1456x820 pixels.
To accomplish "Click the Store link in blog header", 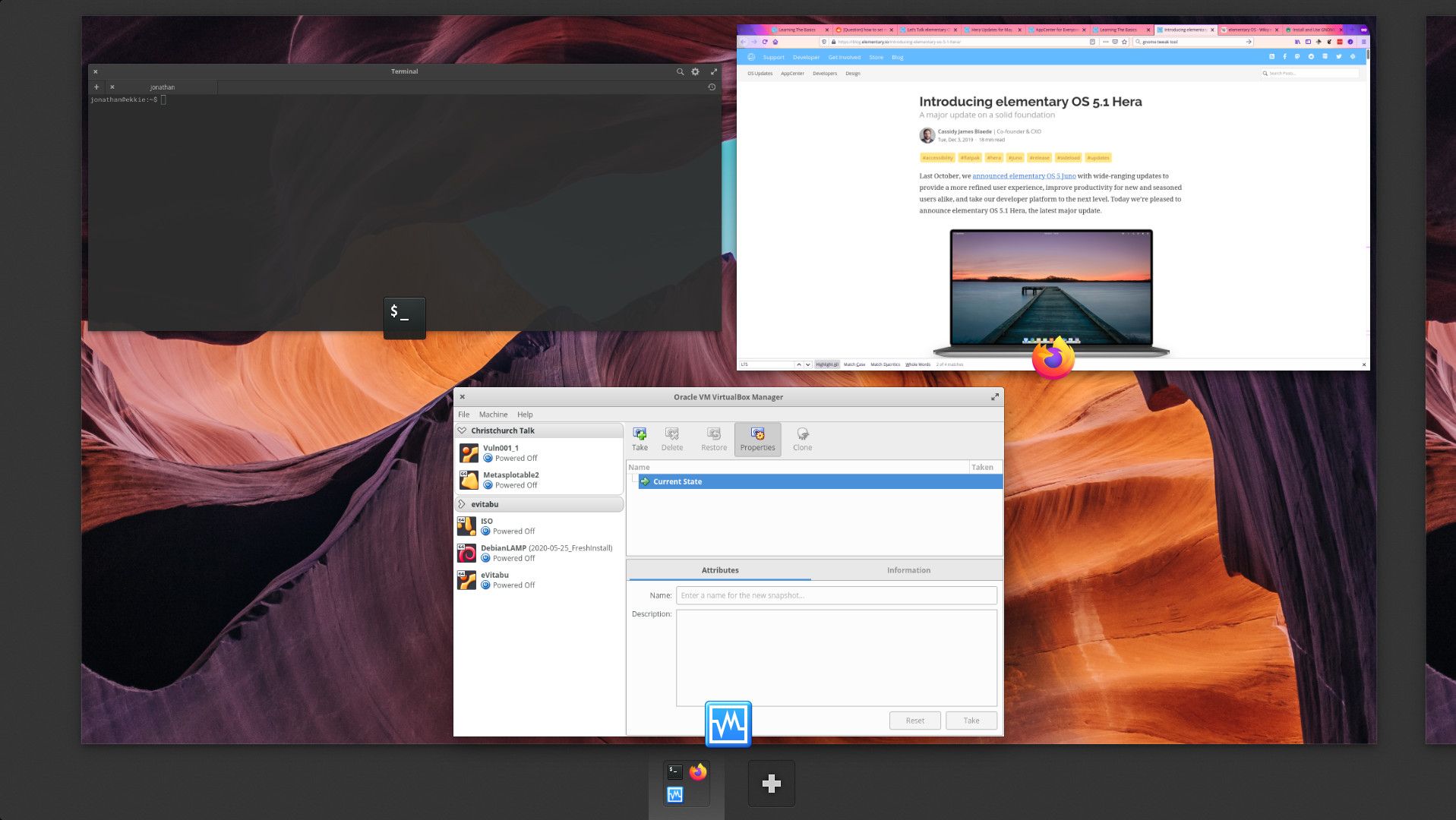I will [x=876, y=57].
